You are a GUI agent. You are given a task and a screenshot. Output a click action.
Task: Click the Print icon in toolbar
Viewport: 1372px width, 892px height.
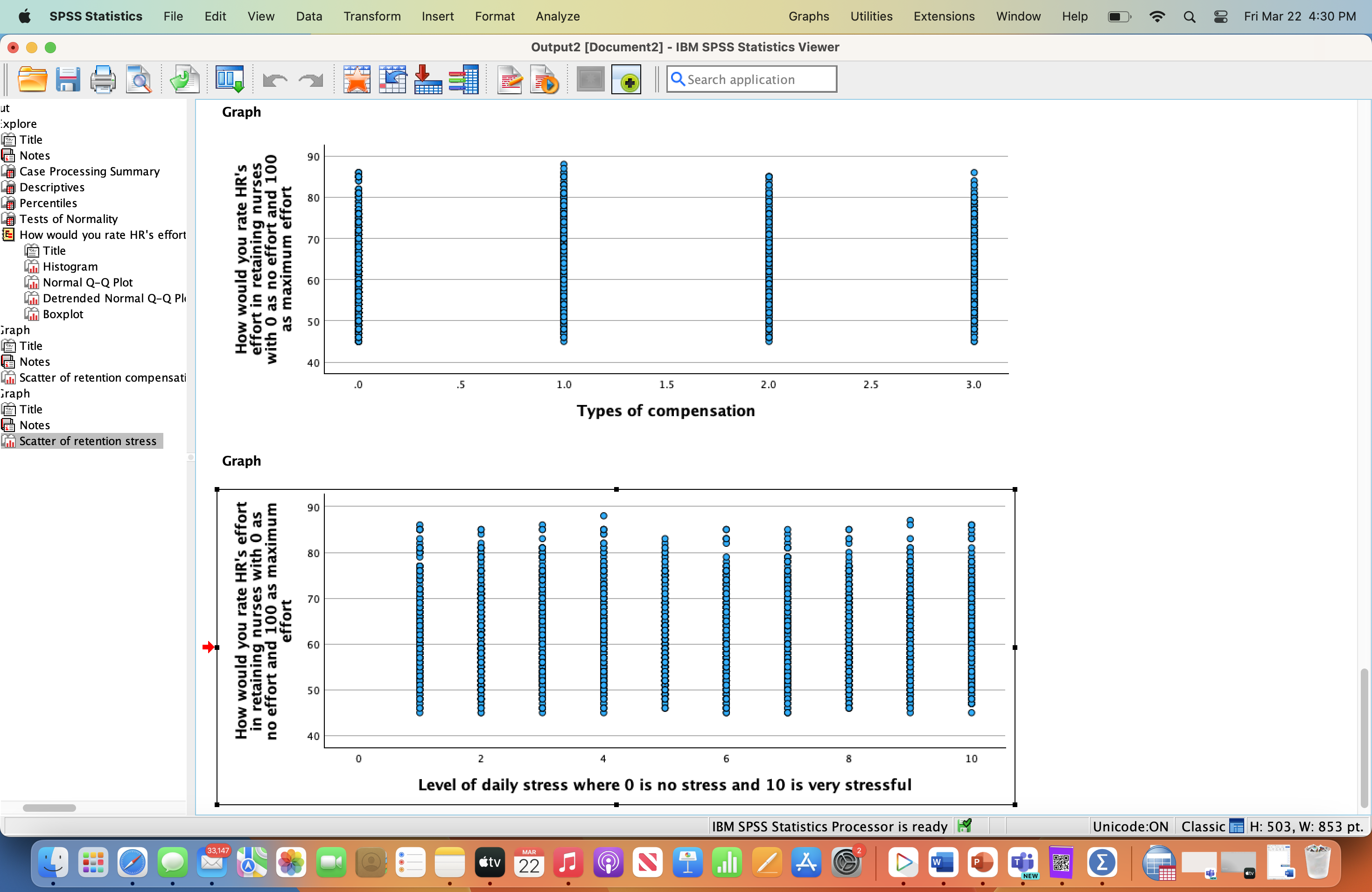point(103,79)
